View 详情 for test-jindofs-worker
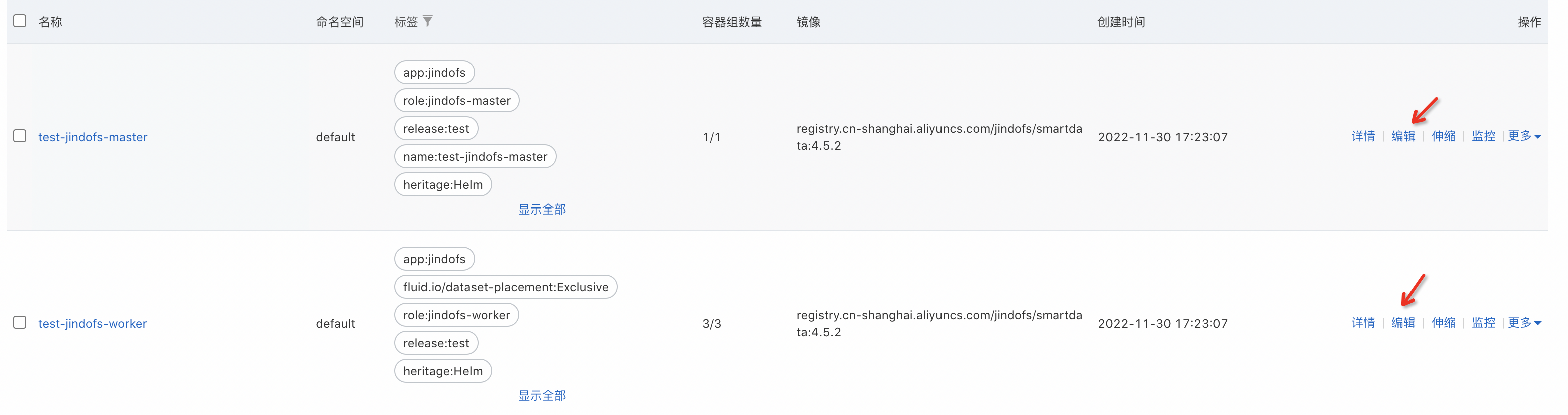 pos(1362,323)
